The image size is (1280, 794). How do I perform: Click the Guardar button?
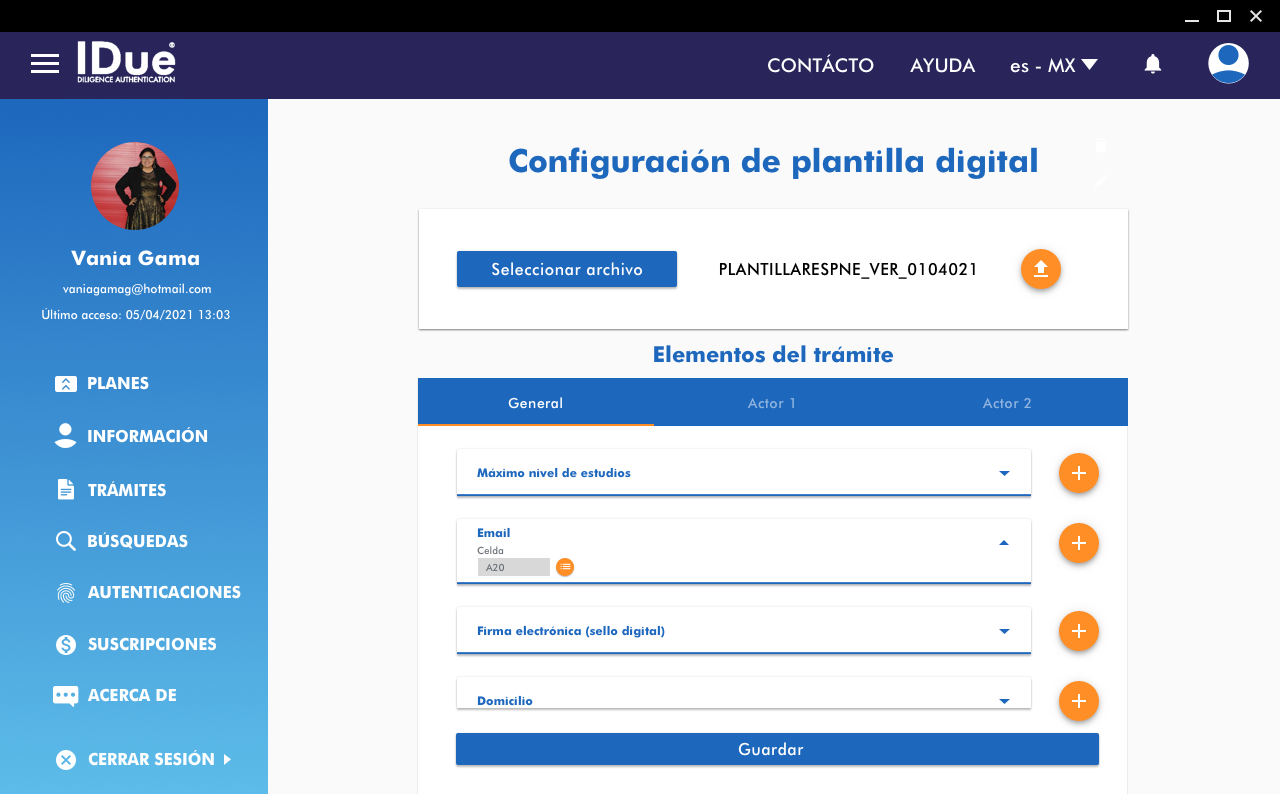tap(777, 749)
